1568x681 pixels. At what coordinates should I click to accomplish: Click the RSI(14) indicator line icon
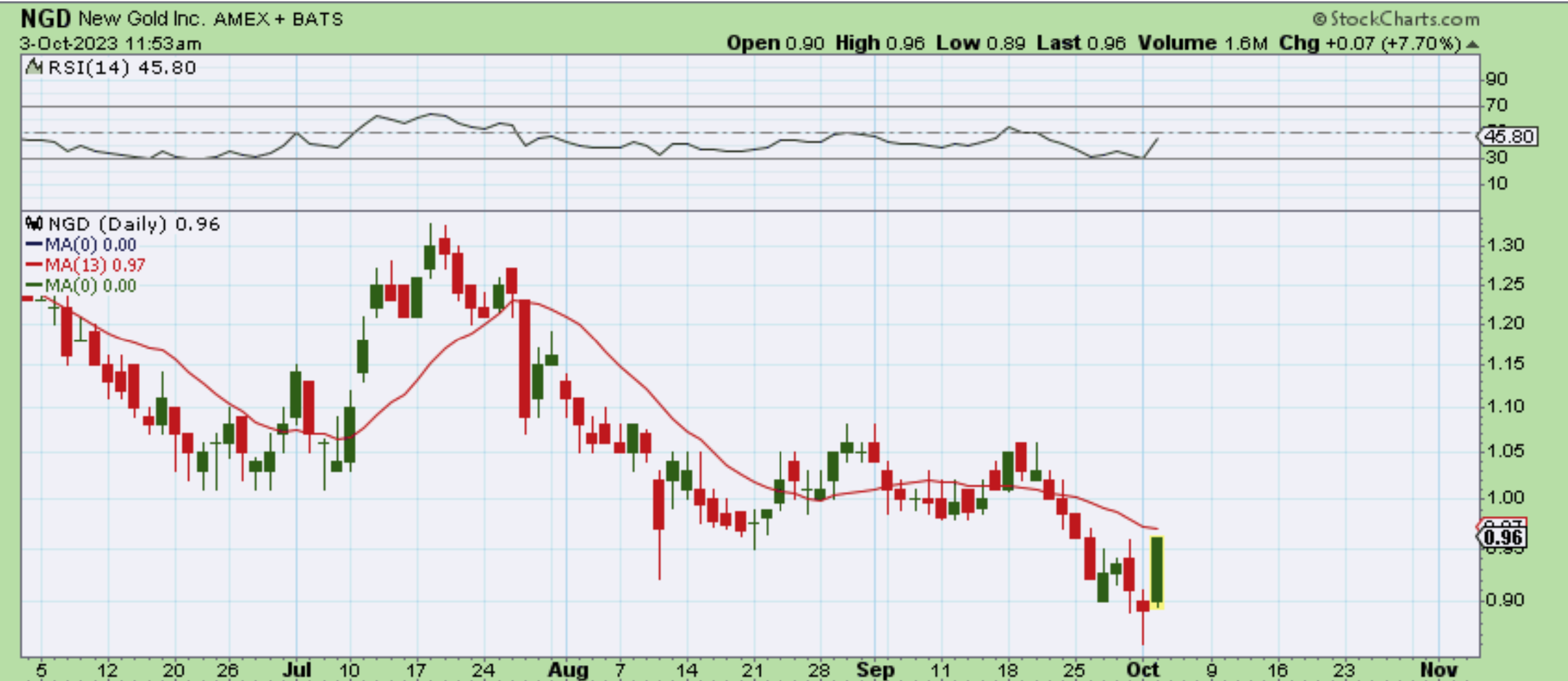pyautogui.click(x=34, y=68)
